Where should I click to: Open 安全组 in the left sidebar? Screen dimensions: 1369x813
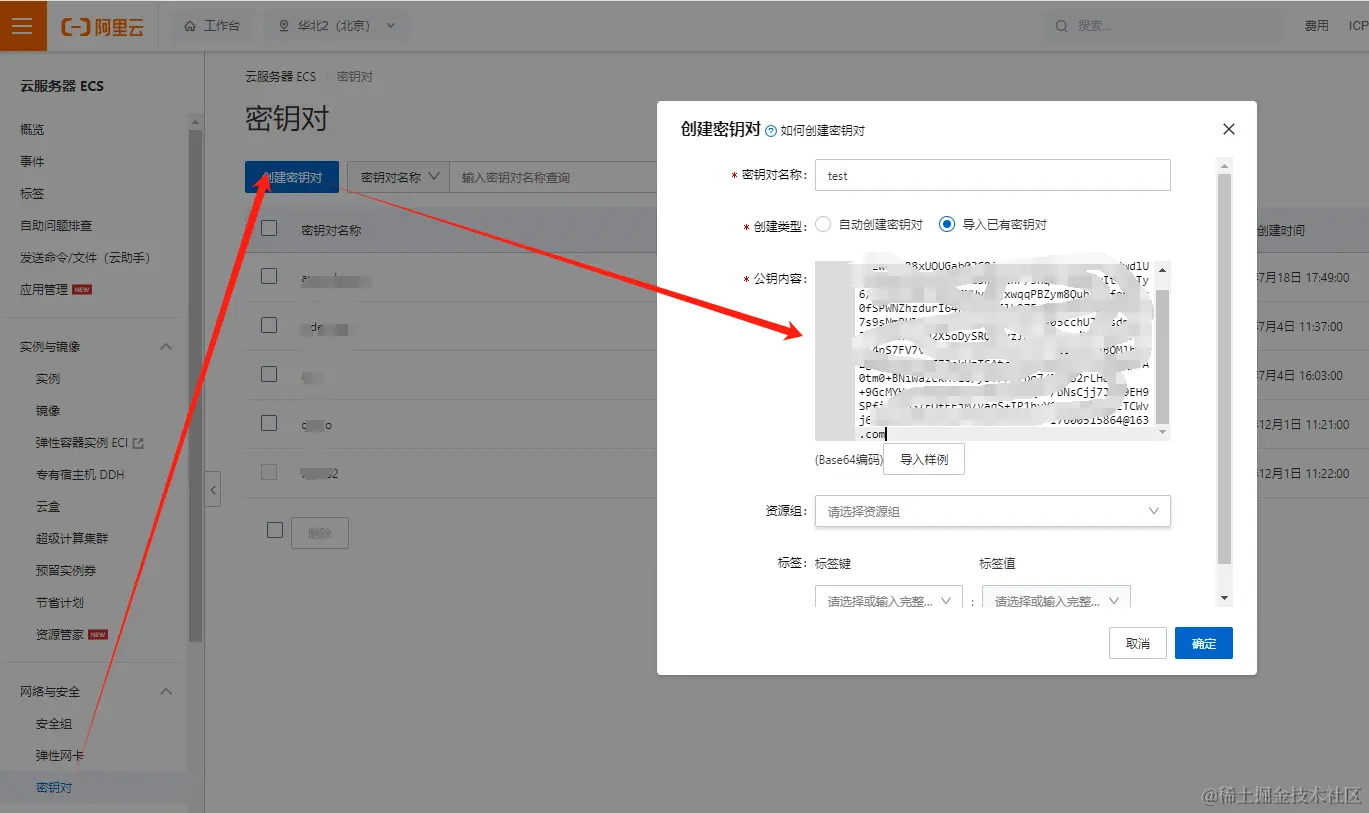tap(53, 722)
